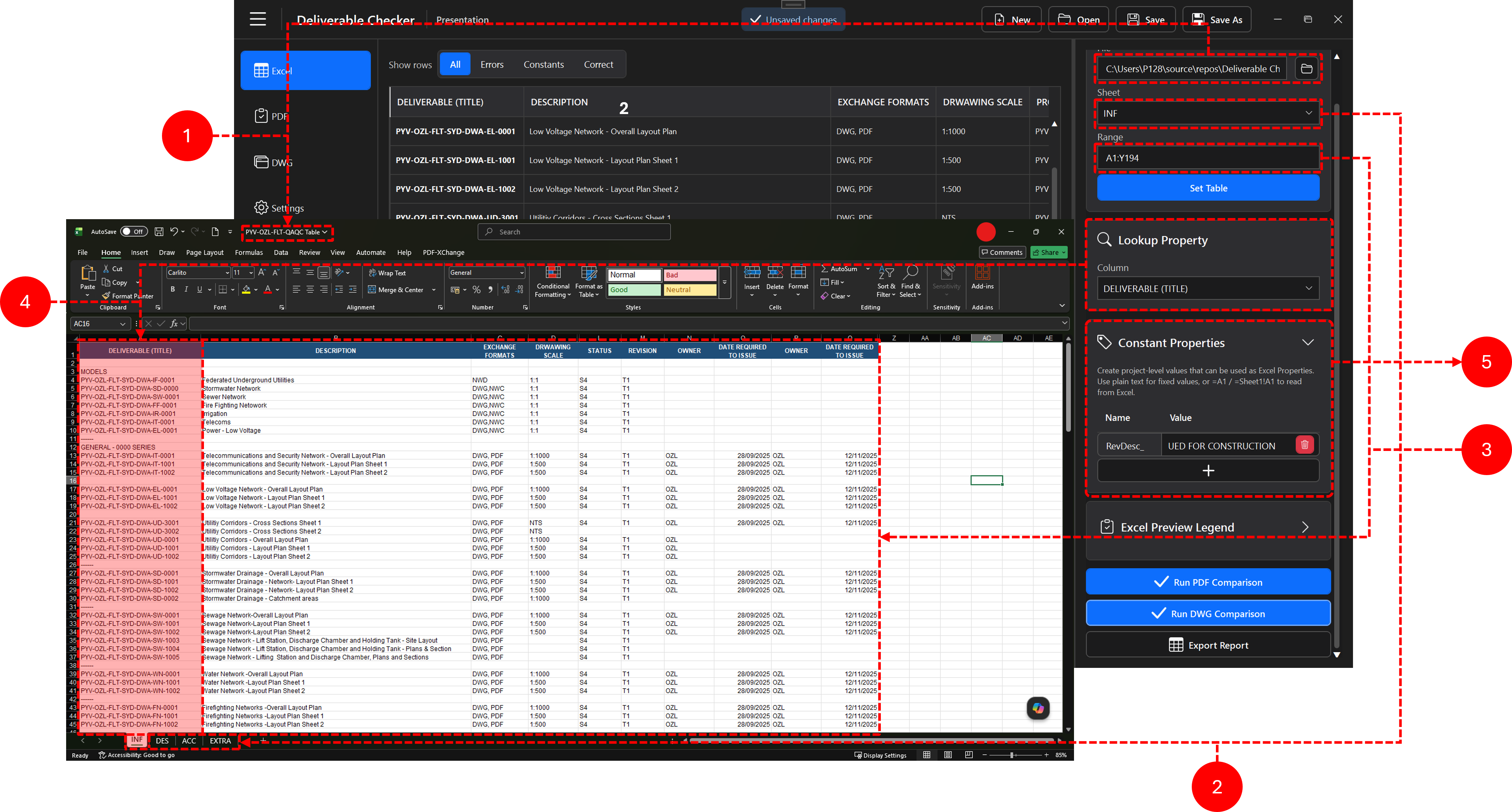
Task: Toggle AutoSave switch in Excel
Action: [134, 232]
